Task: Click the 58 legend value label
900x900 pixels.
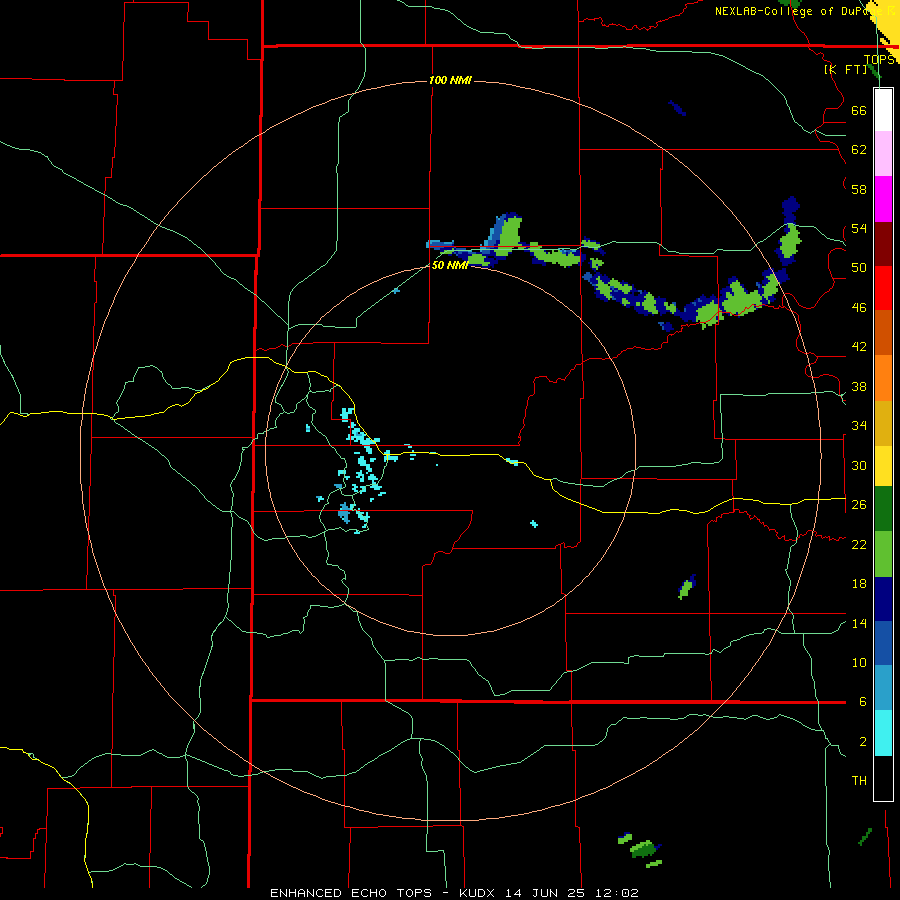Action: click(x=859, y=189)
